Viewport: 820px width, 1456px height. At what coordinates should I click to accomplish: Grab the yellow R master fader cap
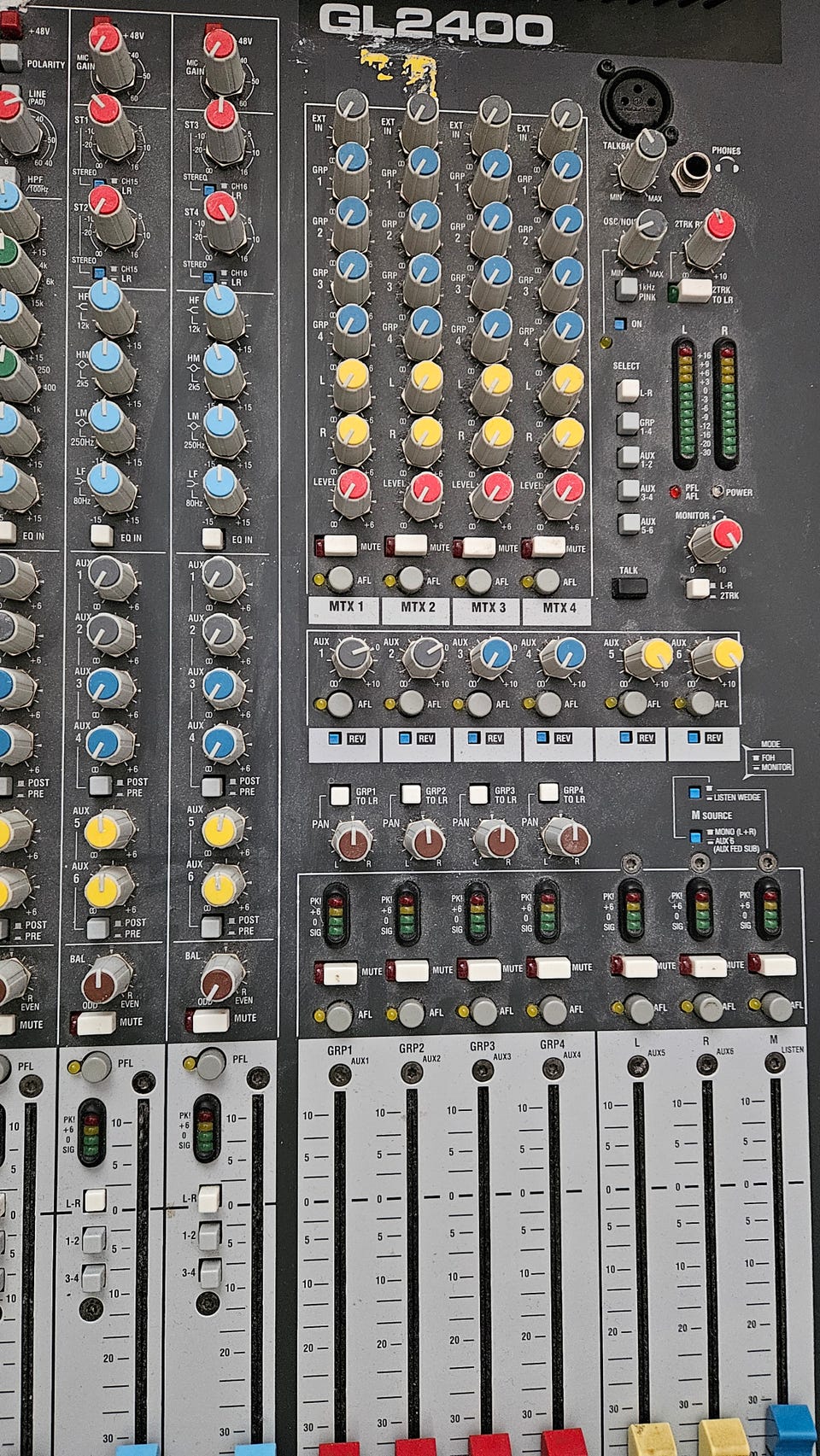point(723,1437)
